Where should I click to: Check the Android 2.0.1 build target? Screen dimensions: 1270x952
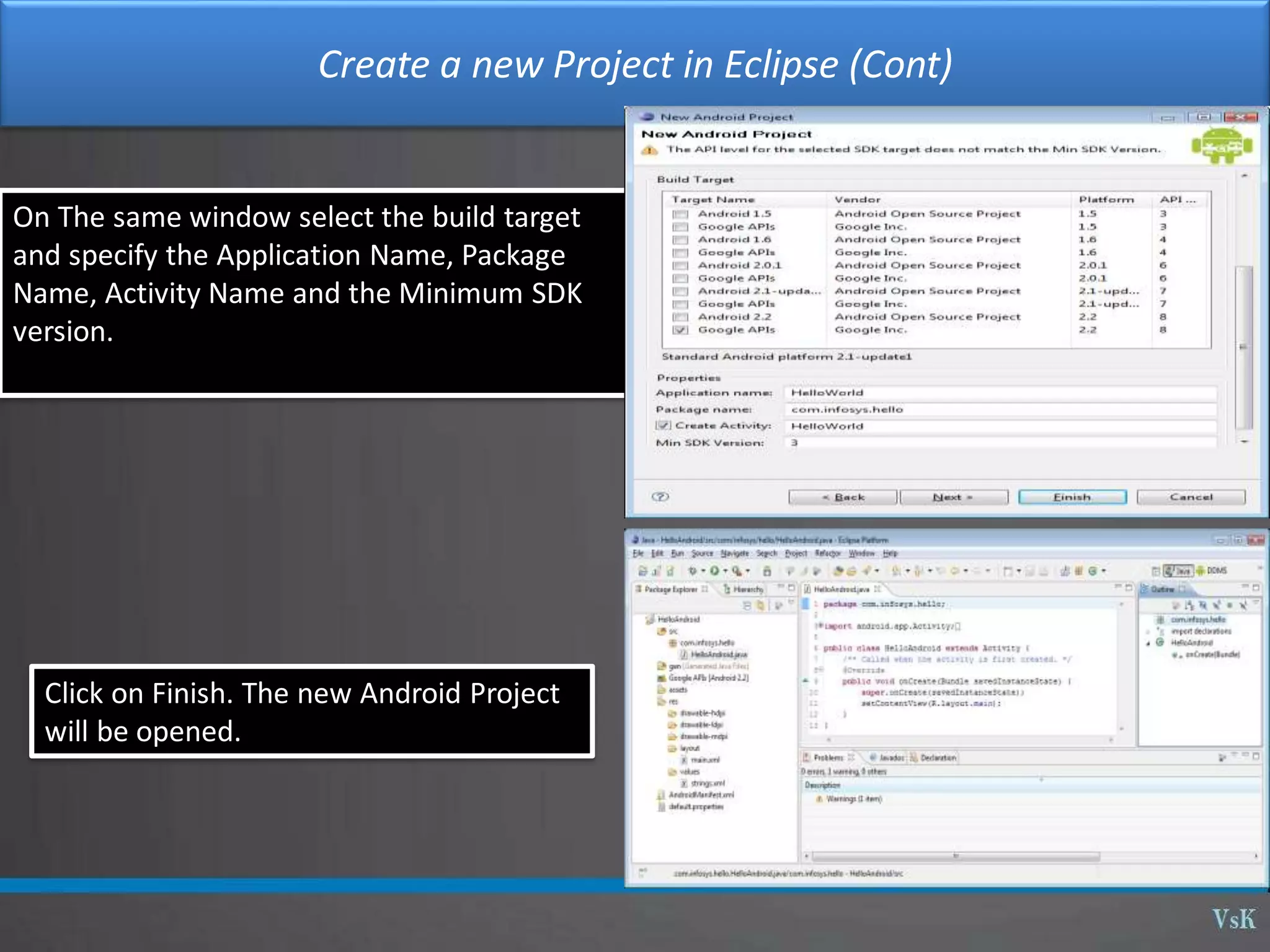point(681,266)
